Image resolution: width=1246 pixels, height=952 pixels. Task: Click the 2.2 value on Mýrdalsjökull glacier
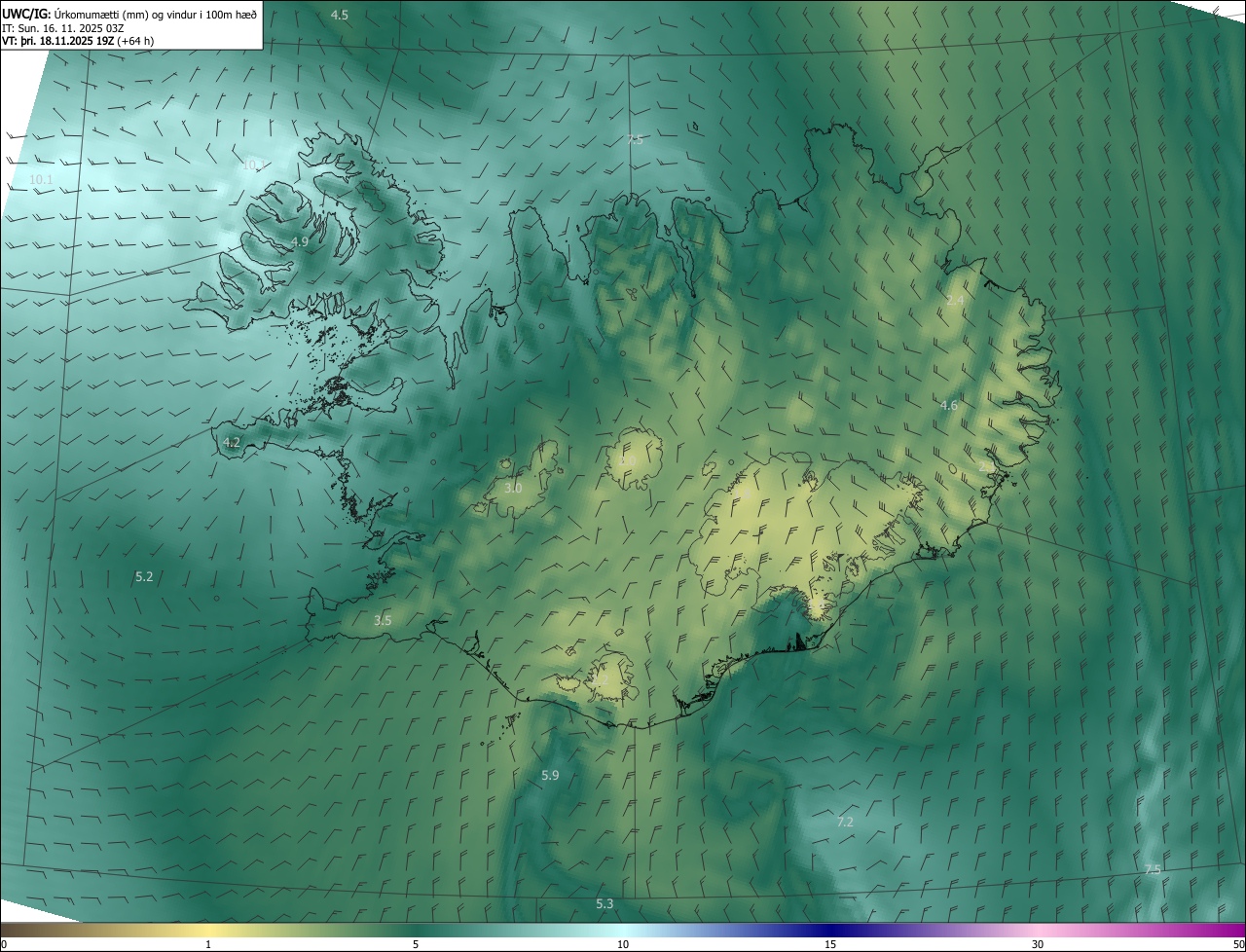pos(601,678)
